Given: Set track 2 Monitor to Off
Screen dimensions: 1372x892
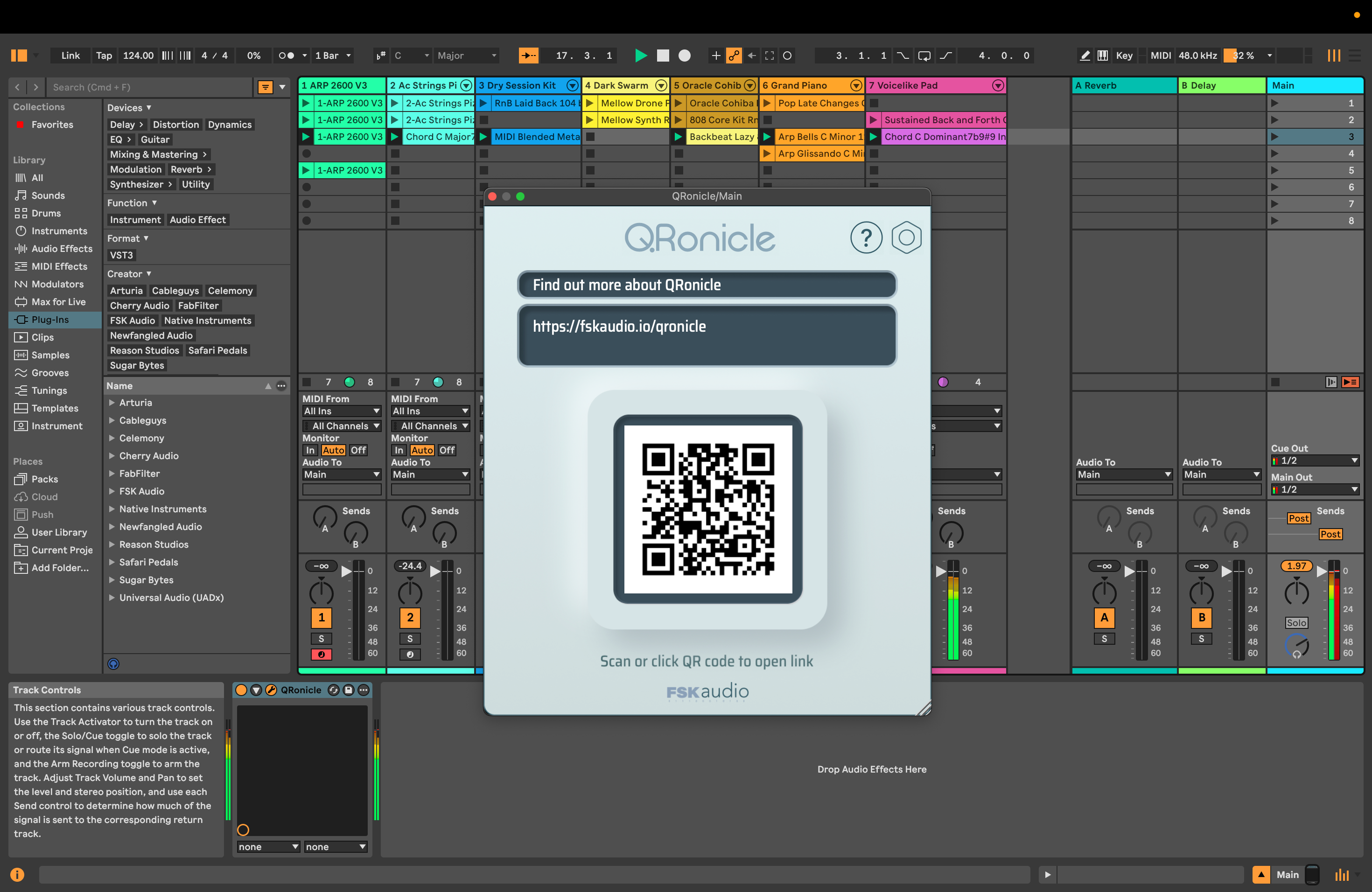Looking at the screenshot, I should coord(447,450).
